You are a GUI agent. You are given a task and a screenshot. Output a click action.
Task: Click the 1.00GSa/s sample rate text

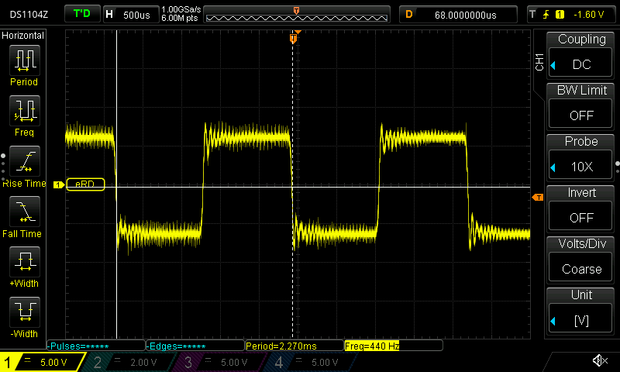tap(181, 9)
